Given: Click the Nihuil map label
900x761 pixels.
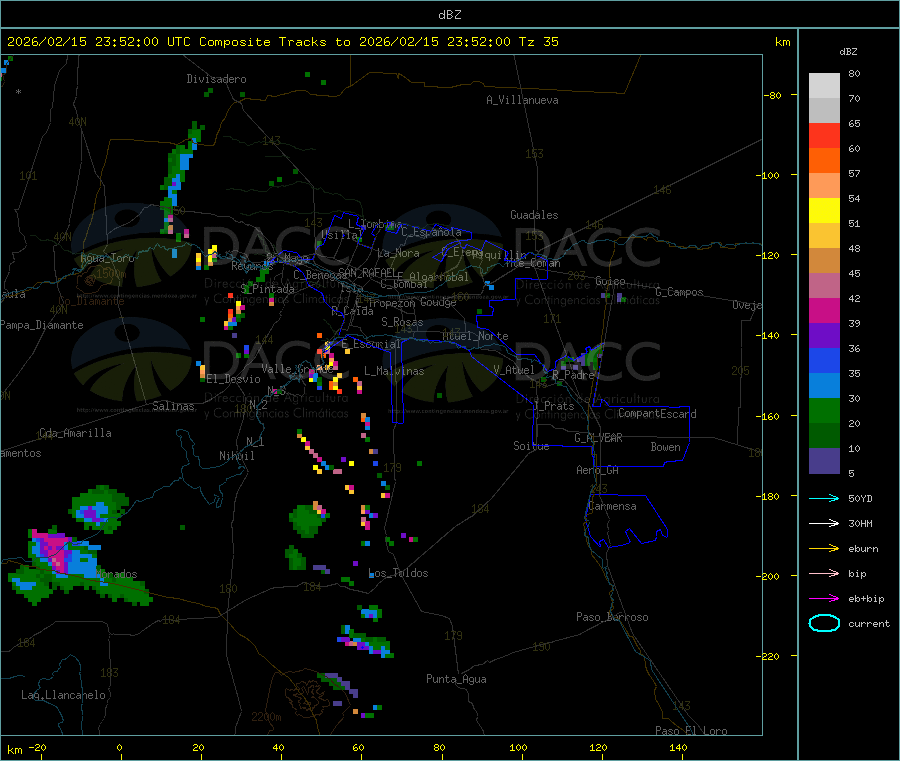Looking at the screenshot, I should [236, 456].
